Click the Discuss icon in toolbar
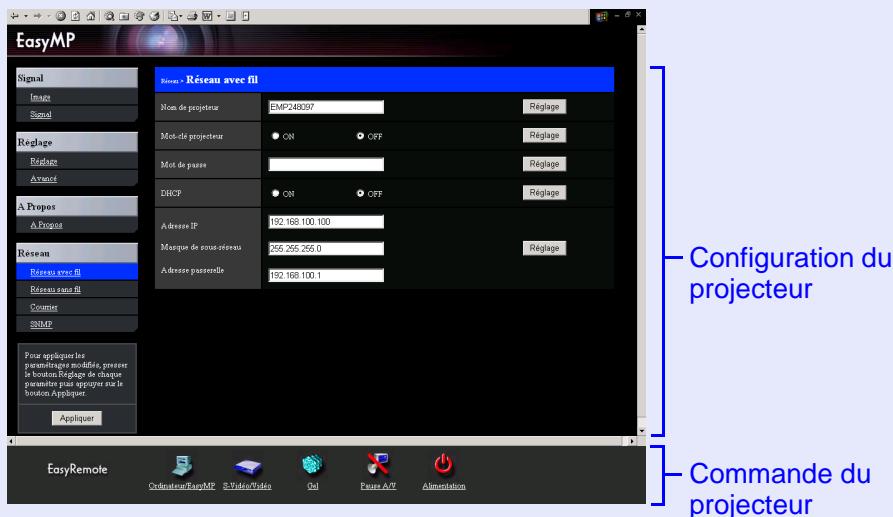 231,16
